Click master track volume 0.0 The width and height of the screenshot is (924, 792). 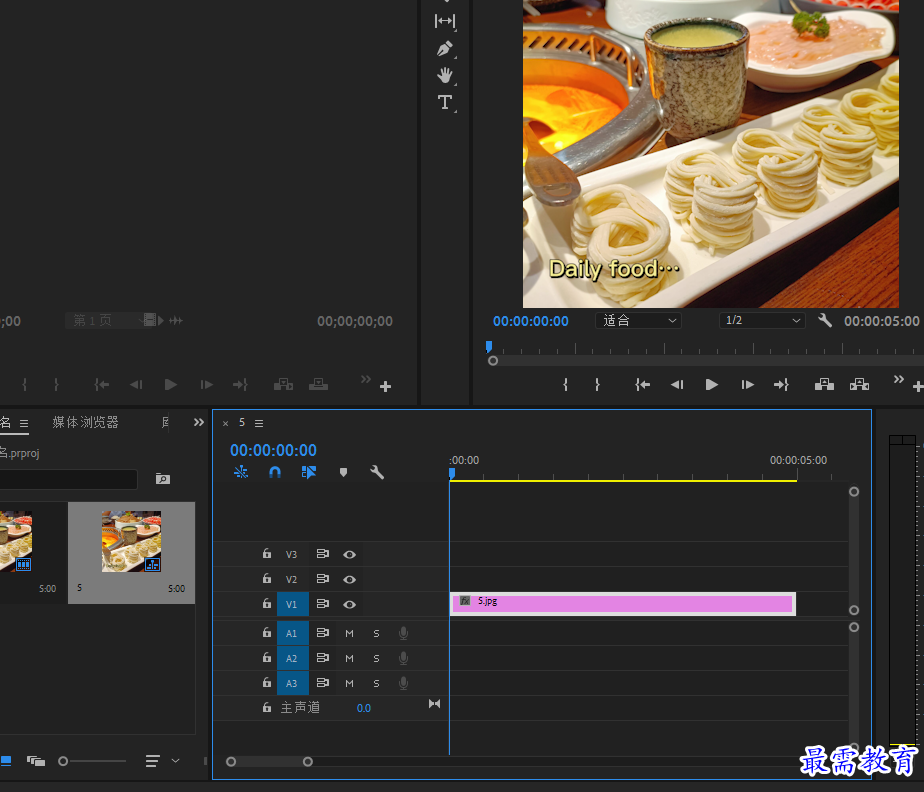click(x=364, y=708)
